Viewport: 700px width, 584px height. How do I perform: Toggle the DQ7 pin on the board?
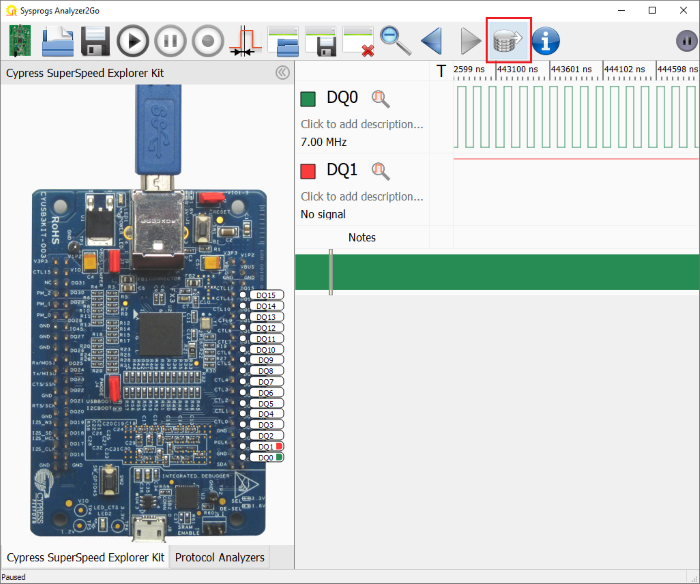click(x=267, y=382)
